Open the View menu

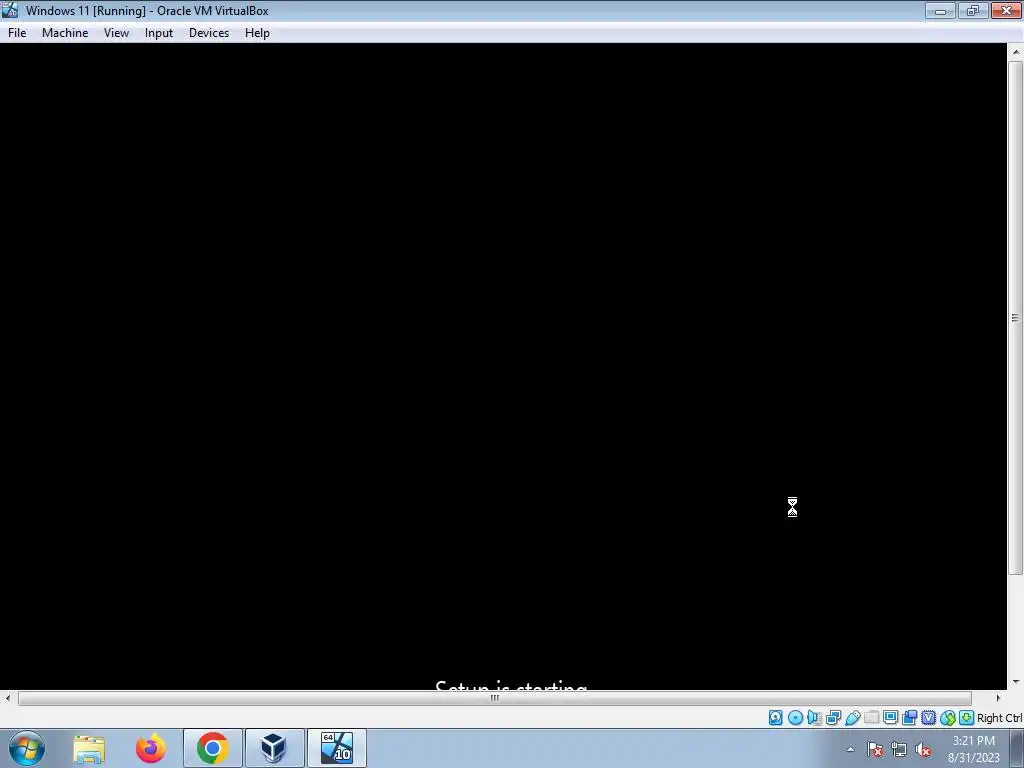point(116,33)
